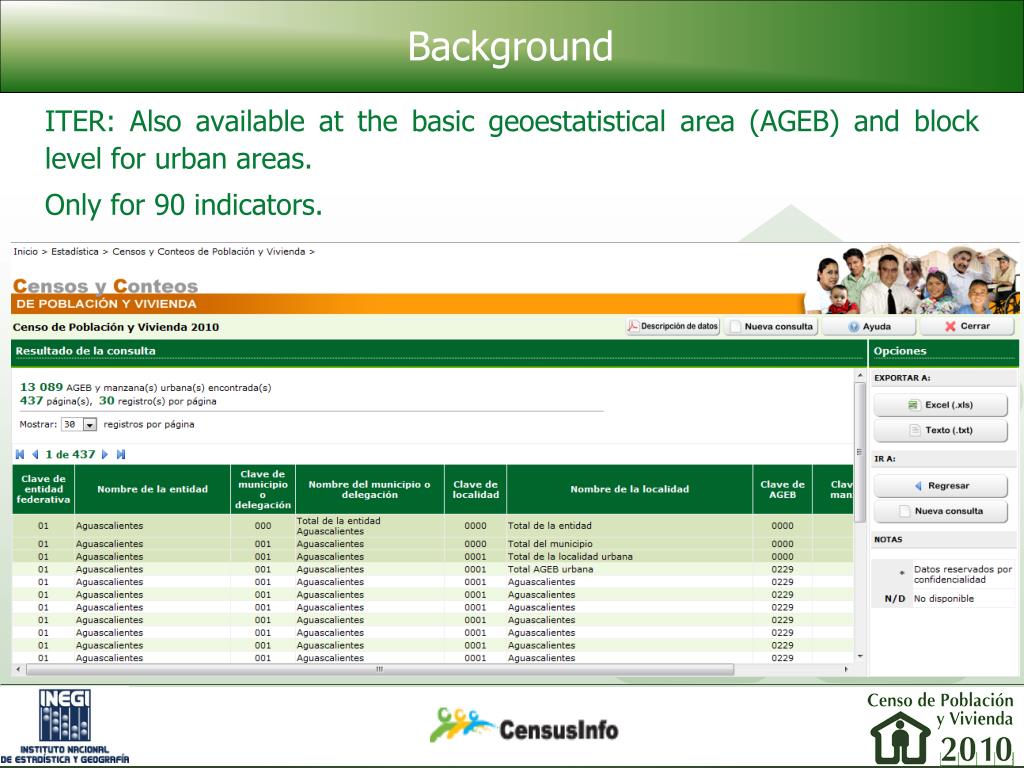This screenshot has width=1024, height=768.
Task: Click the Clave de AGEB column header
Action: [x=782, y=489]
